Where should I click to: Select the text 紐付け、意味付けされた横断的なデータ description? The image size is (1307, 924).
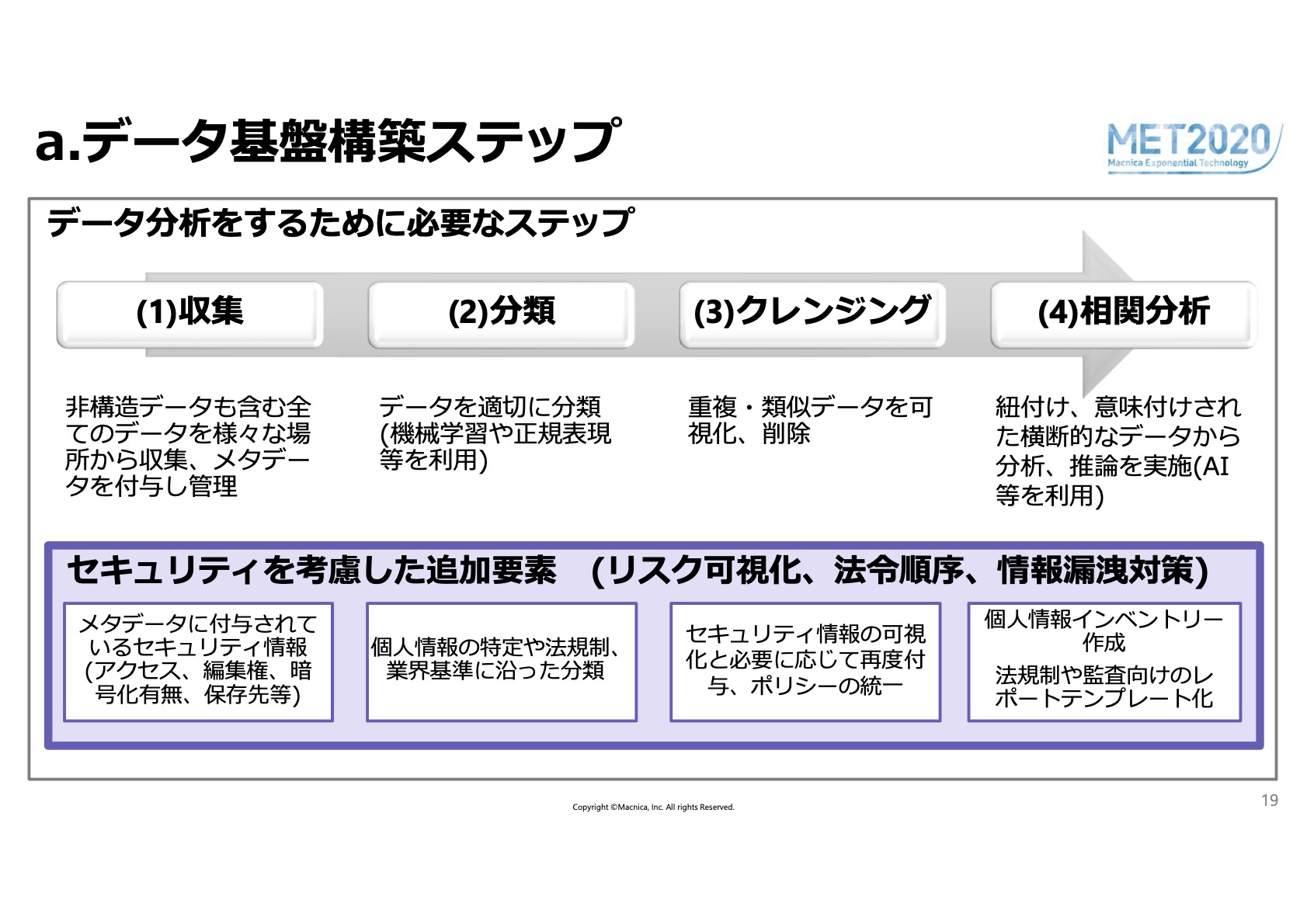point(1118,451)
